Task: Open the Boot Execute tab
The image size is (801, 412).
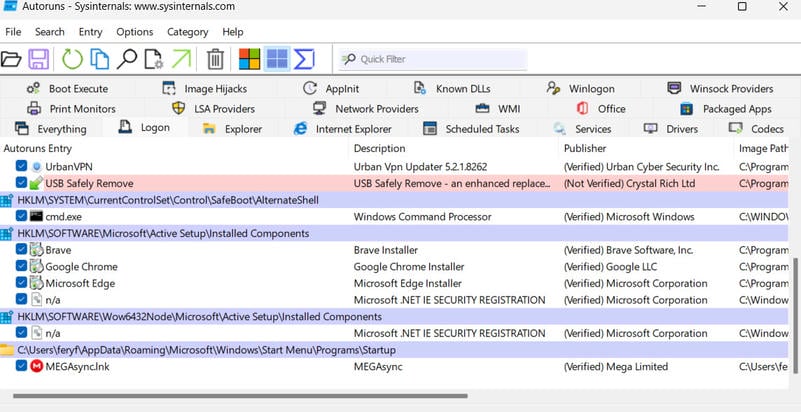Action: coord(67,89)
